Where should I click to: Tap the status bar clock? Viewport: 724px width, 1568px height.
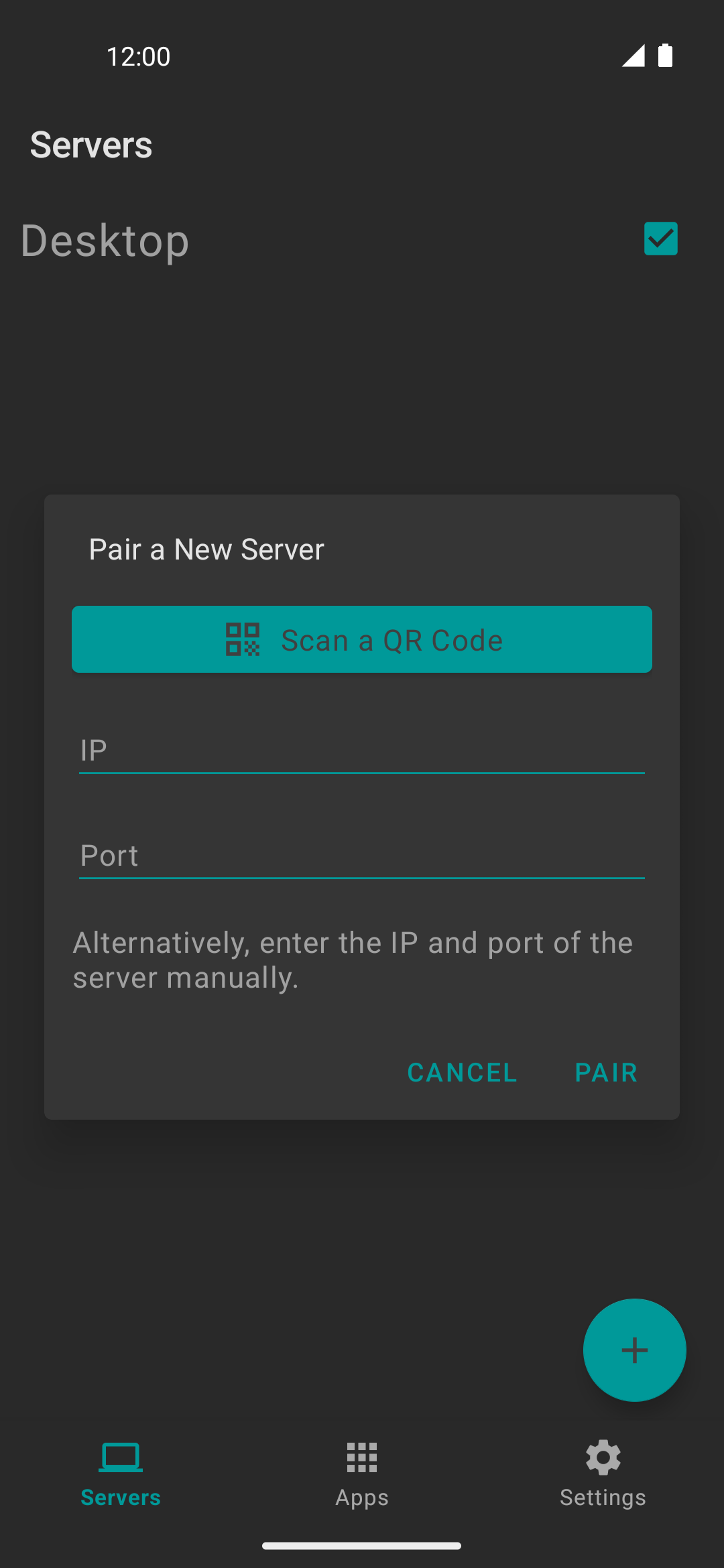pos(138,56)
